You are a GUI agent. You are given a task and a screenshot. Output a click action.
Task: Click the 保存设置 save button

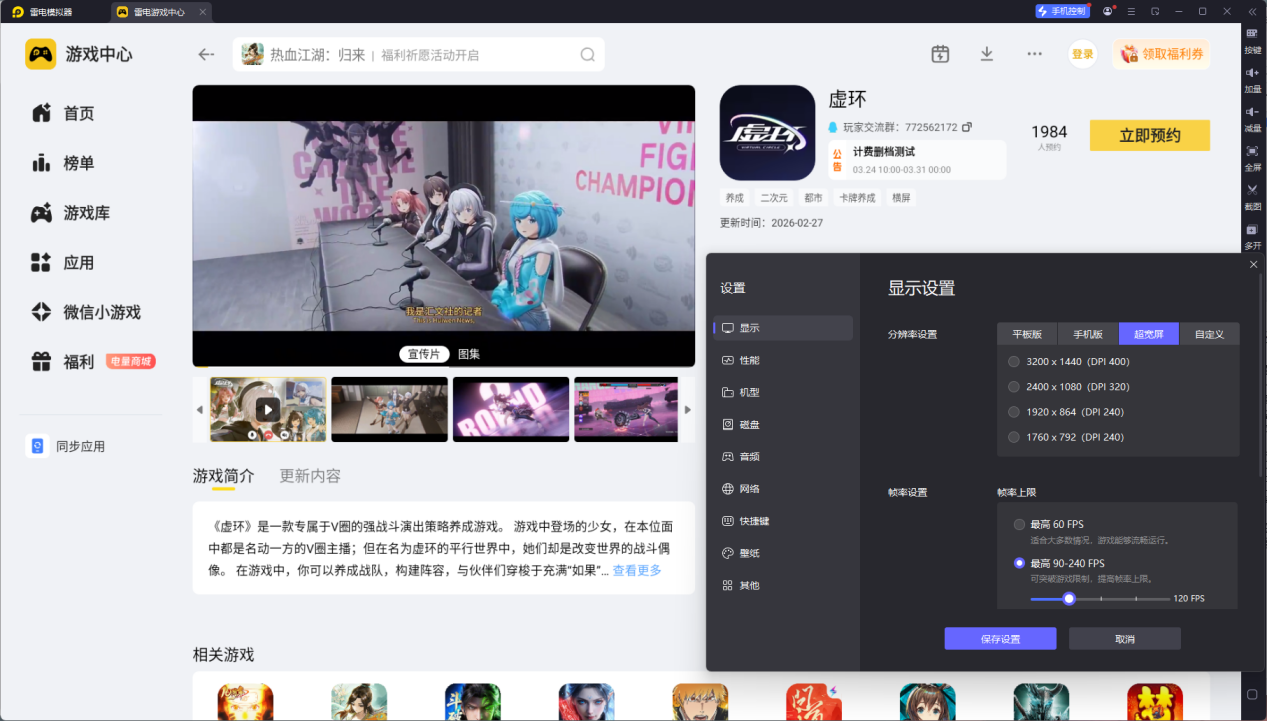pyautogui.click(x=1000, y=639)
